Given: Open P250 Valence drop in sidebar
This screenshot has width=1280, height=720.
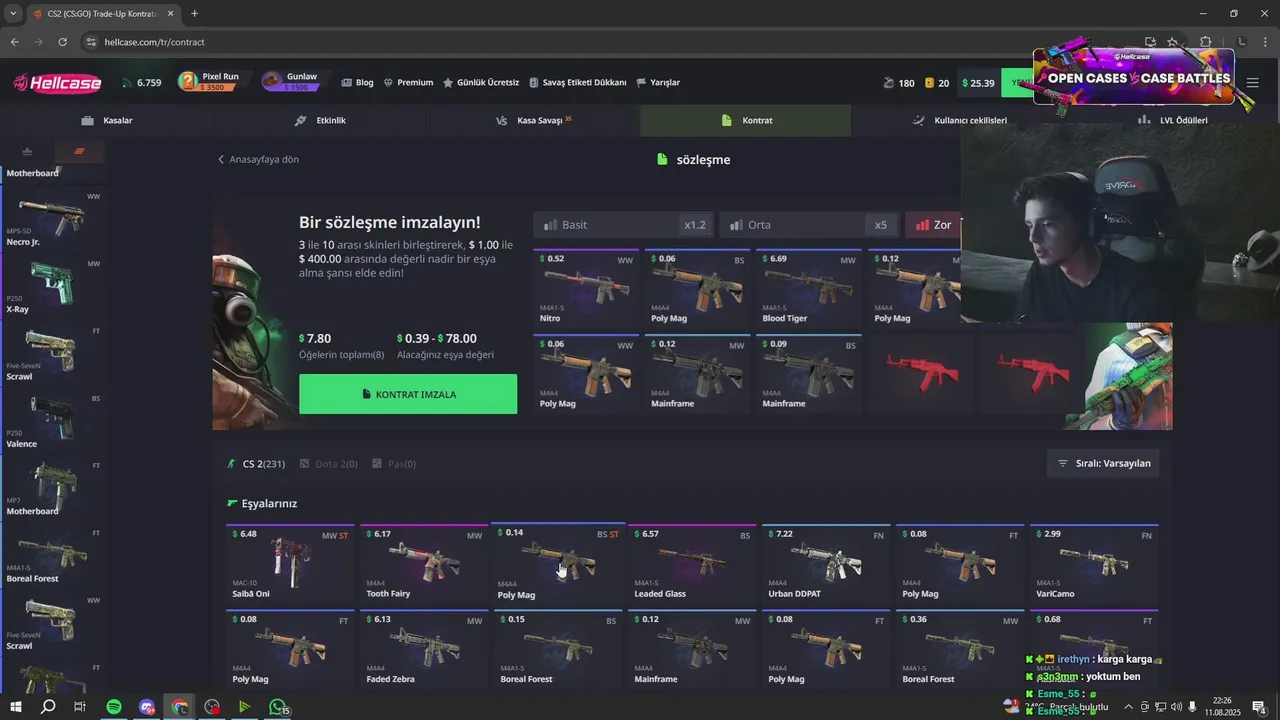Looking at the screenshot, I should pos(53,421).
